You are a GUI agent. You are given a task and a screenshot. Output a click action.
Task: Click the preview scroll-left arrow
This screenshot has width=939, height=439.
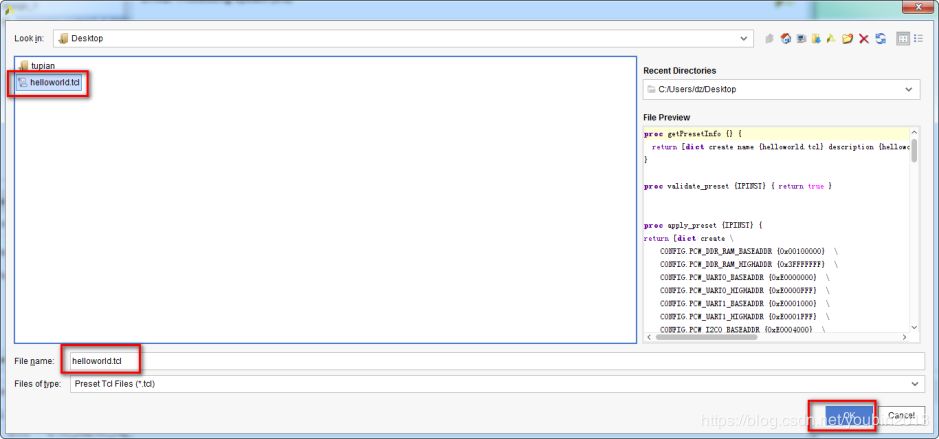(649, 338)
